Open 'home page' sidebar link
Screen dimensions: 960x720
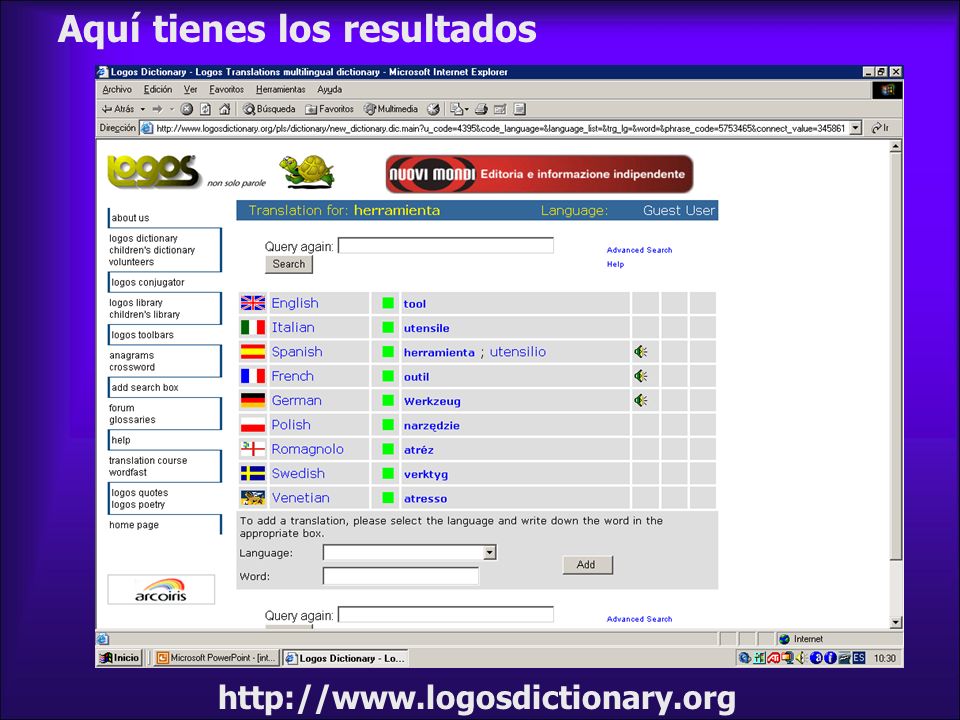133,525
